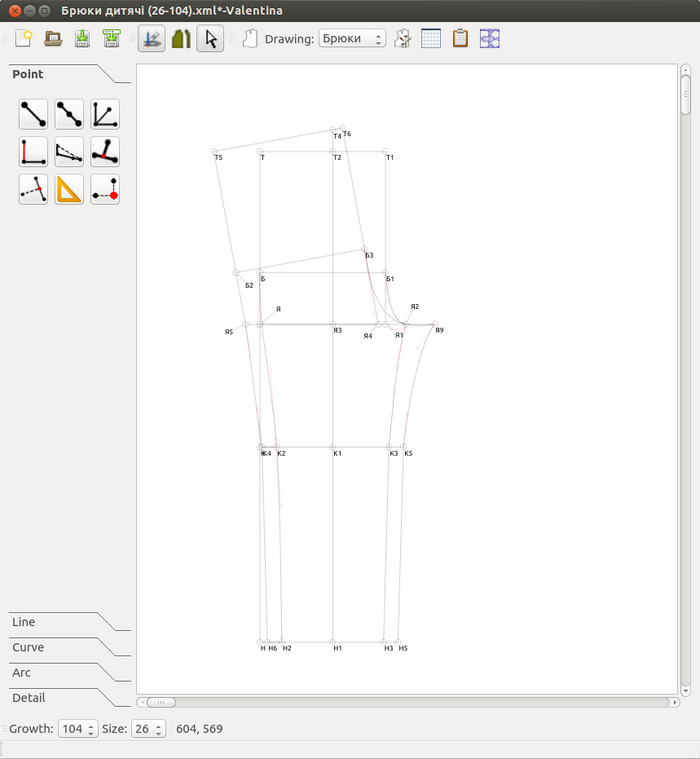700x759 pixels.
Task: Select point label K3 on the drawing
Action: coord(394,454)
